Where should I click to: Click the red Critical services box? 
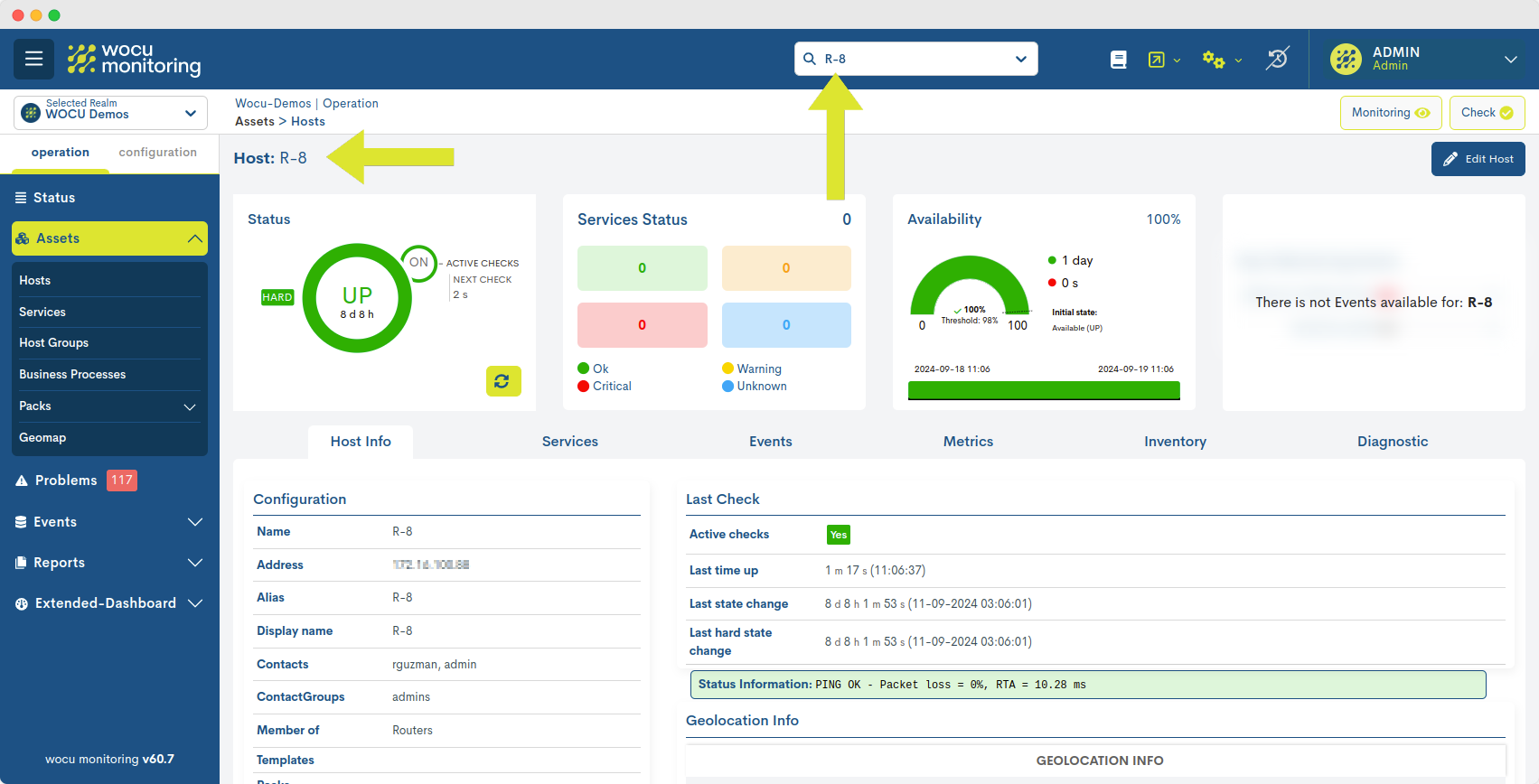coord(643,325)
